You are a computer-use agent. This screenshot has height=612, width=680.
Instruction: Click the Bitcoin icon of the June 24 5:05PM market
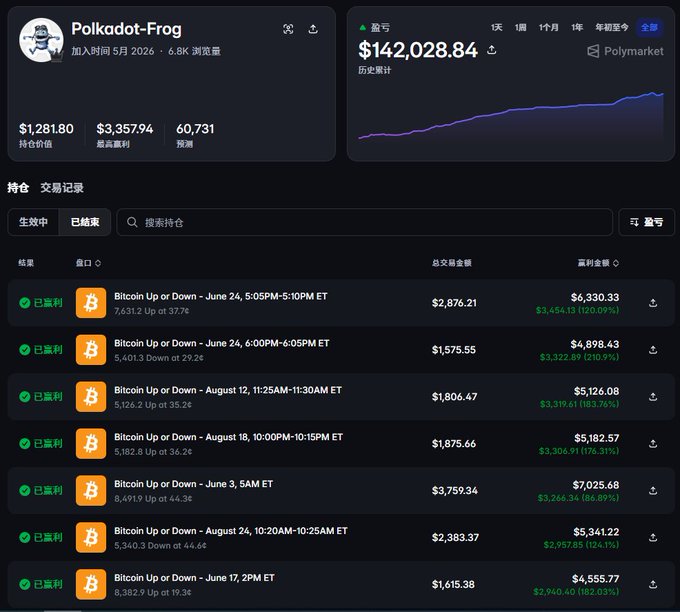tap(91, 303)
